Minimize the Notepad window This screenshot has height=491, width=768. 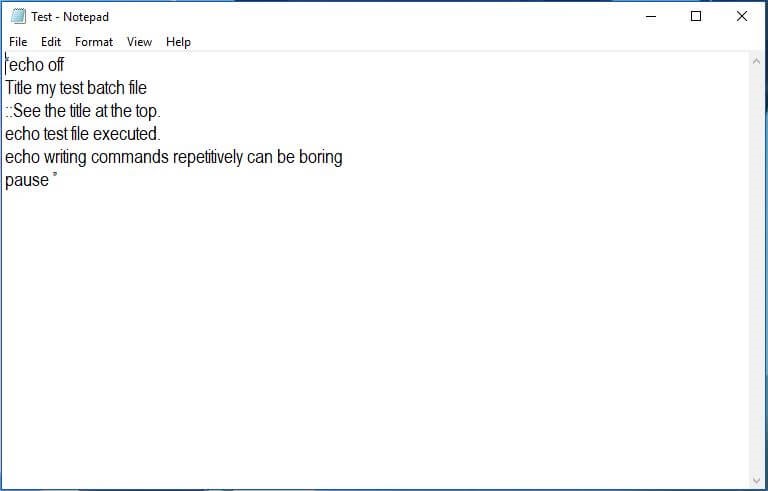pyautogui.click(x=651, y=17)
